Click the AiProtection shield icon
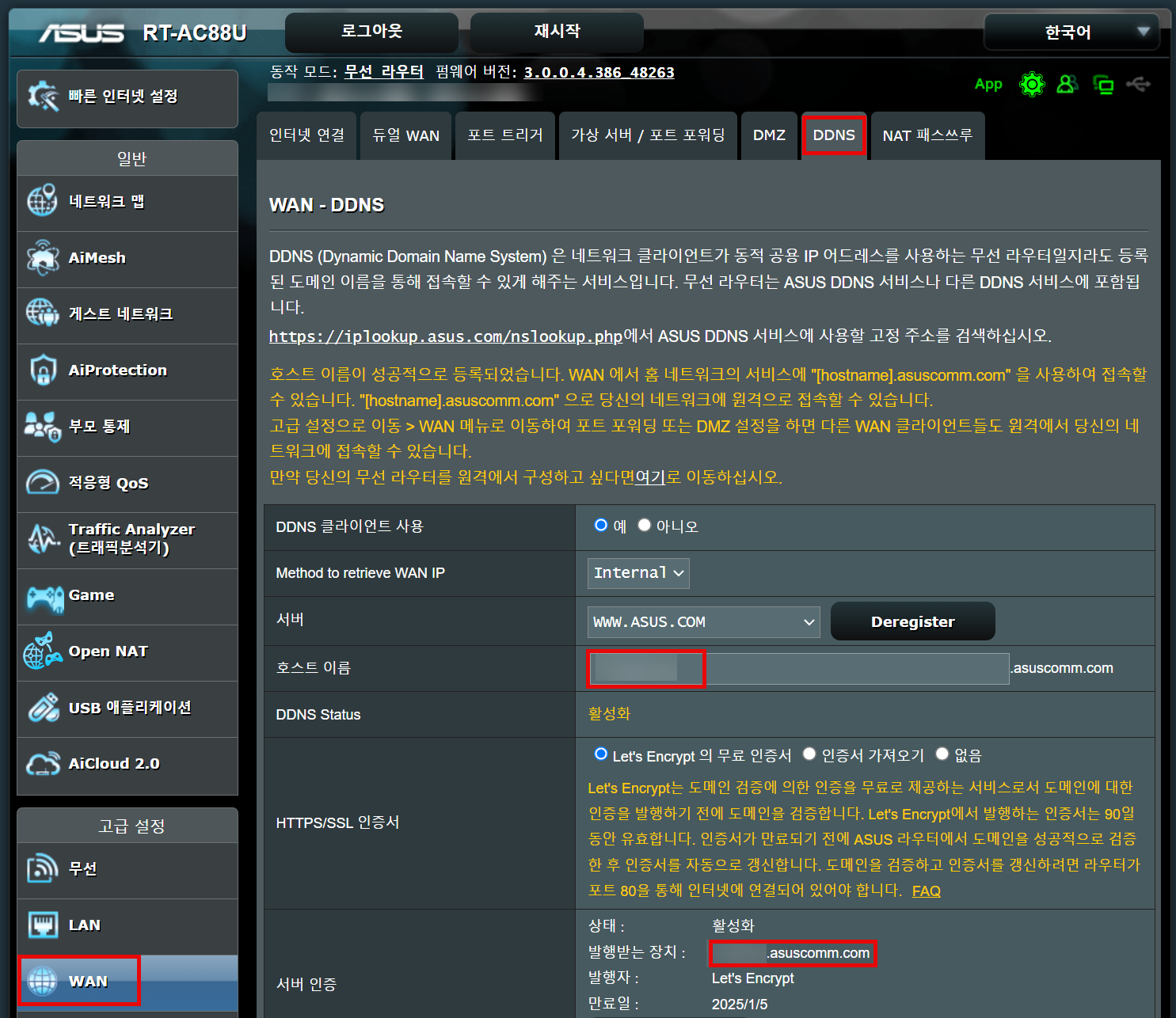The height and width of the screenshot is (1018, 1176). tap(42, 370)
